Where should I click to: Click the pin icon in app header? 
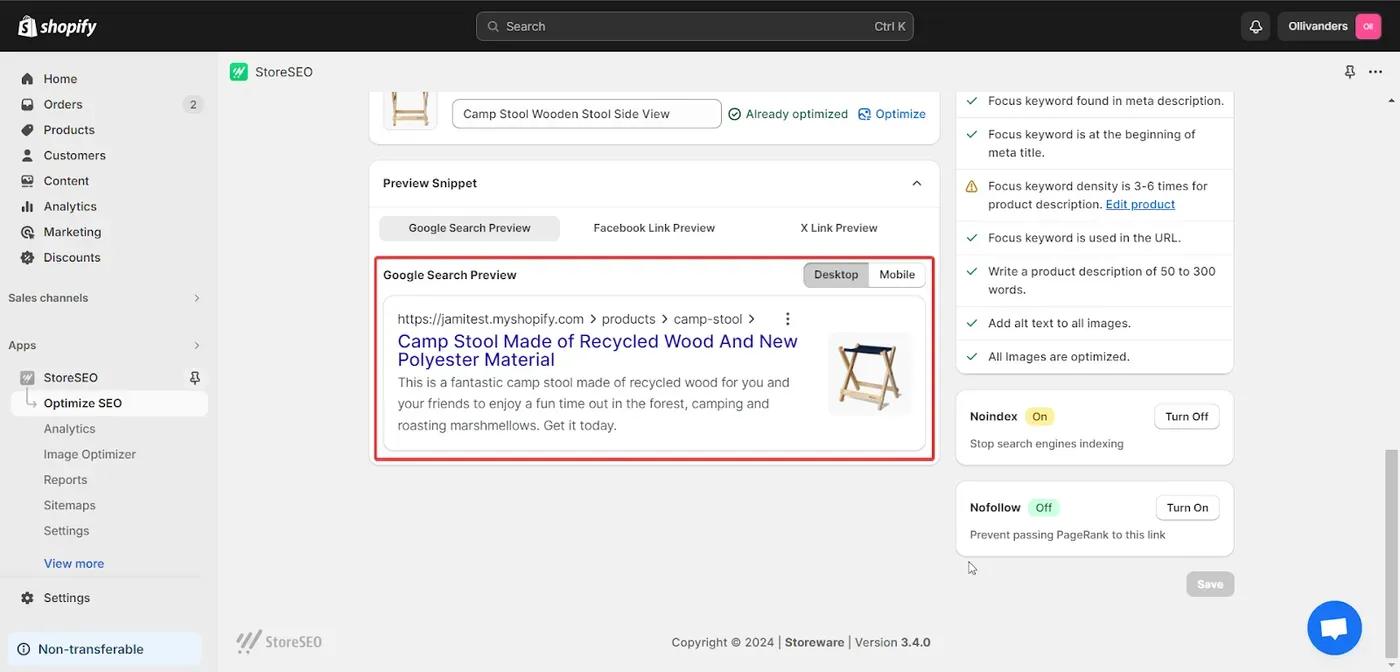click(x=1350, y=72)
